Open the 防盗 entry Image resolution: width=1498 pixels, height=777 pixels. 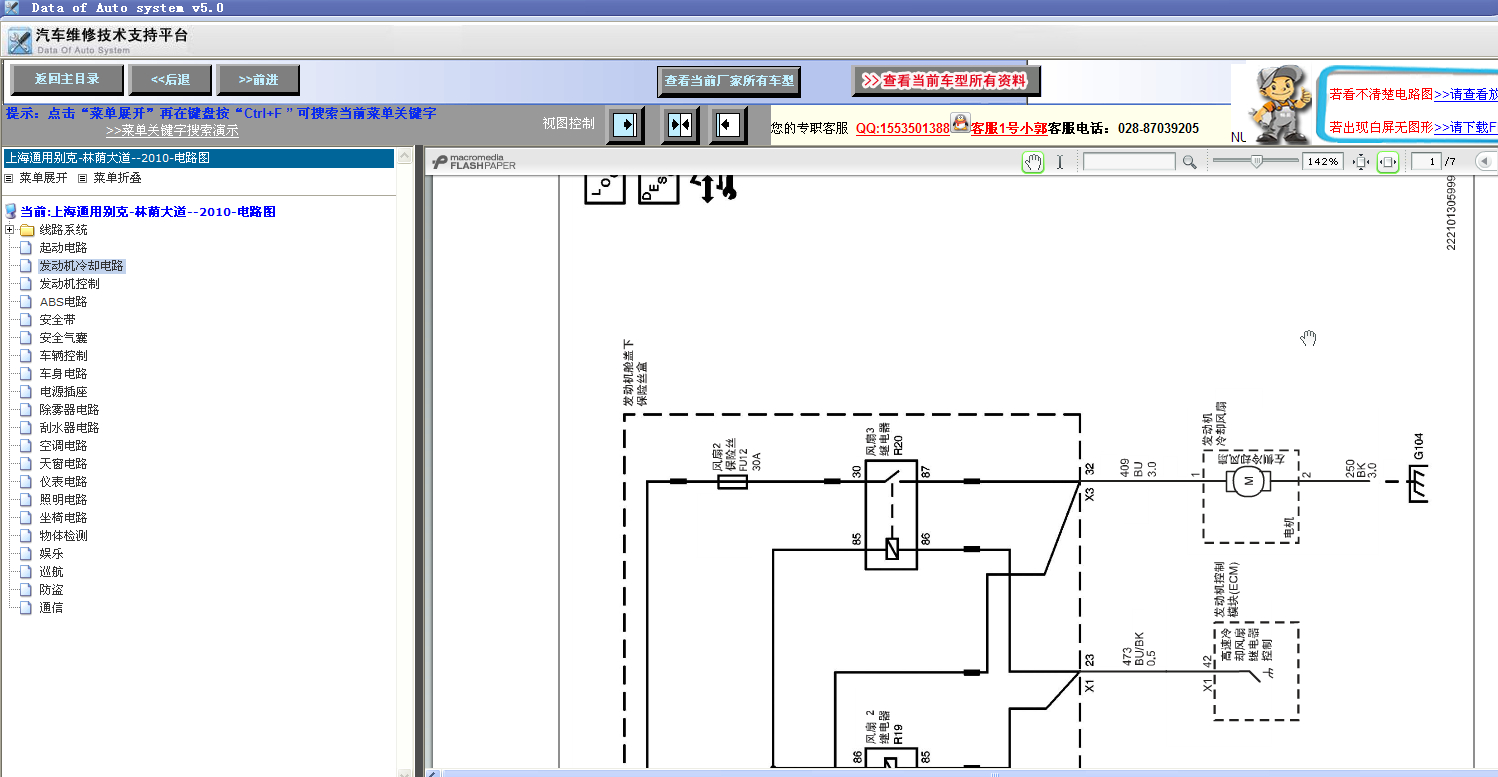coord(51,590)
